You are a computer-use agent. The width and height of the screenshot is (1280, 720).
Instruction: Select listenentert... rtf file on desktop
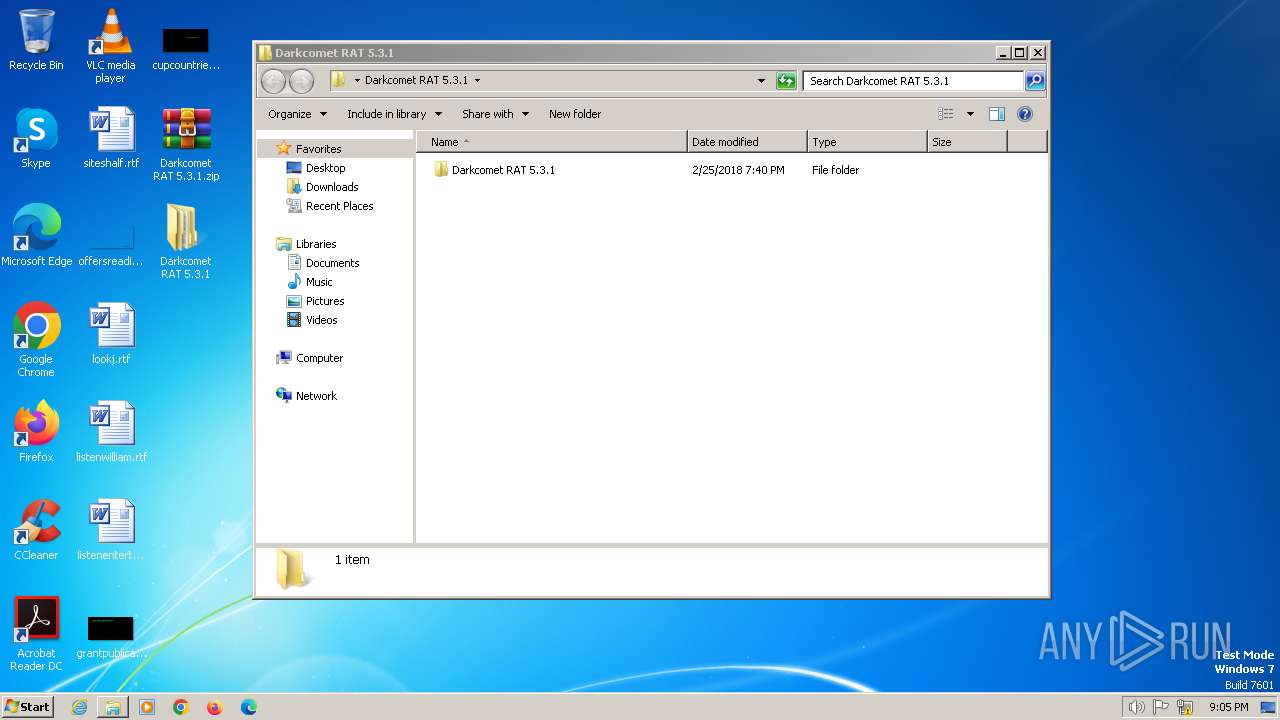(111, 530)
